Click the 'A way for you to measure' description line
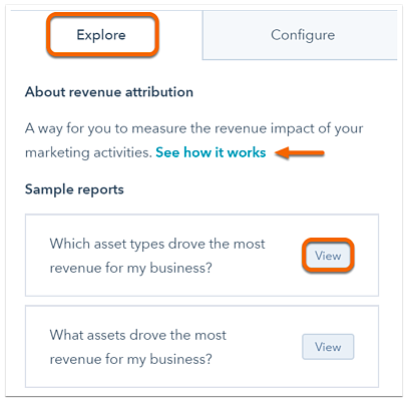This screenshot has width=408, height=401. 194,128
